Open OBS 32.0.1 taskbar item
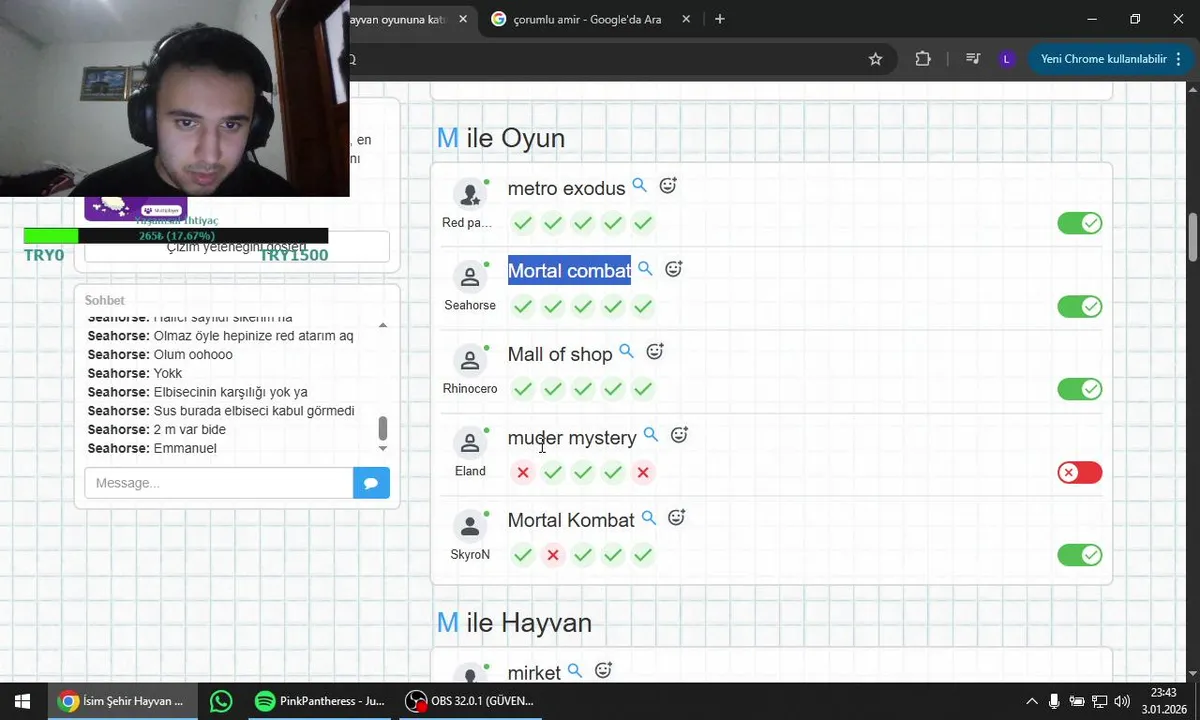Screen dimensions: 1200x720 click(470, 701)
